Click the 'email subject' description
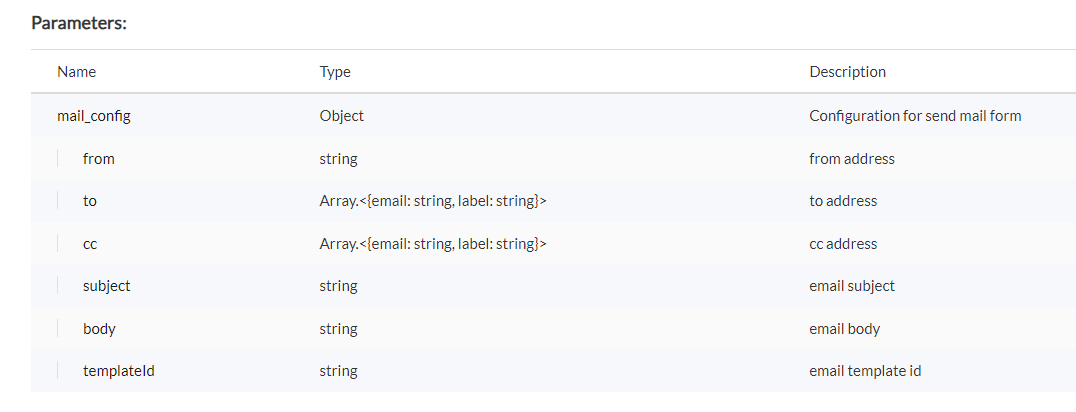The width and height of the screenshot is (1076, 412). (x=852, y=286)
